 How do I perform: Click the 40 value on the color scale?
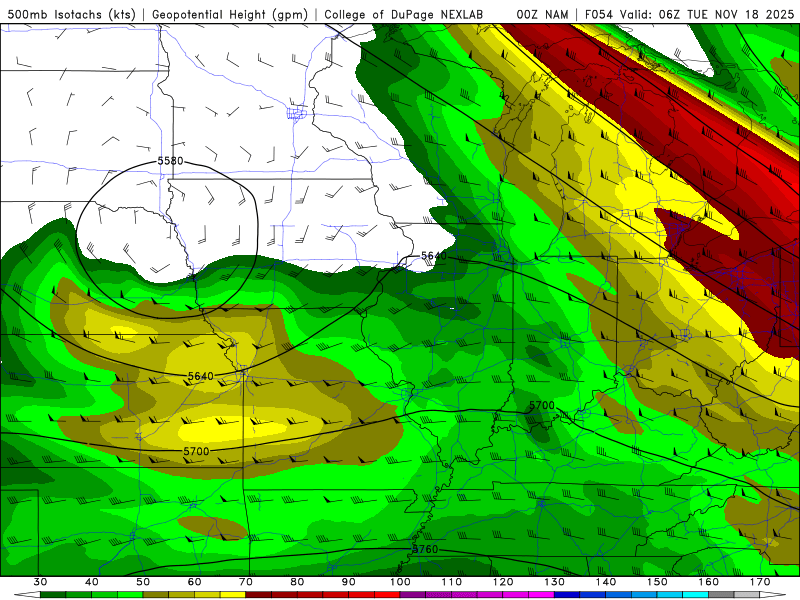[91, 582]
